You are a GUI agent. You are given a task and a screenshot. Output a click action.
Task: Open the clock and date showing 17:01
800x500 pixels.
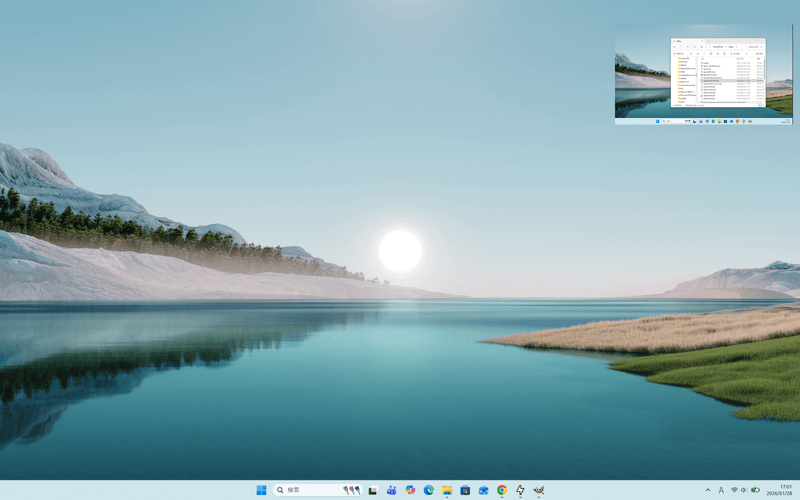780,490
